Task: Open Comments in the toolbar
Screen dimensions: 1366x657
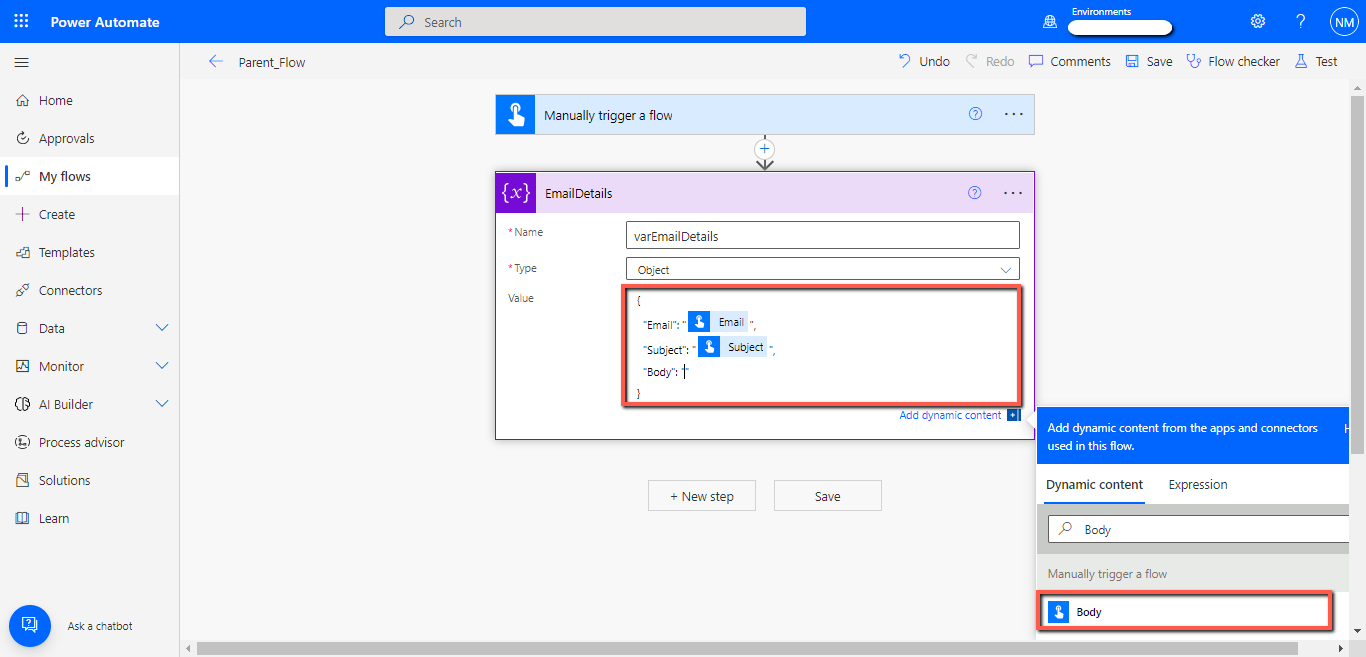Action: pyautogui.click(x=1069, y=61)
